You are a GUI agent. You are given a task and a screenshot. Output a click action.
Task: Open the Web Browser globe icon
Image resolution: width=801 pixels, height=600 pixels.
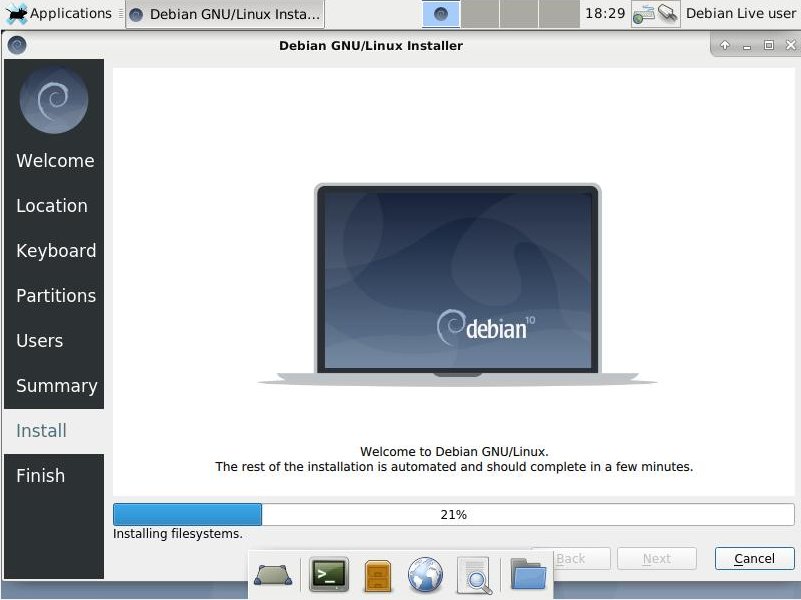tap(425, 575)
